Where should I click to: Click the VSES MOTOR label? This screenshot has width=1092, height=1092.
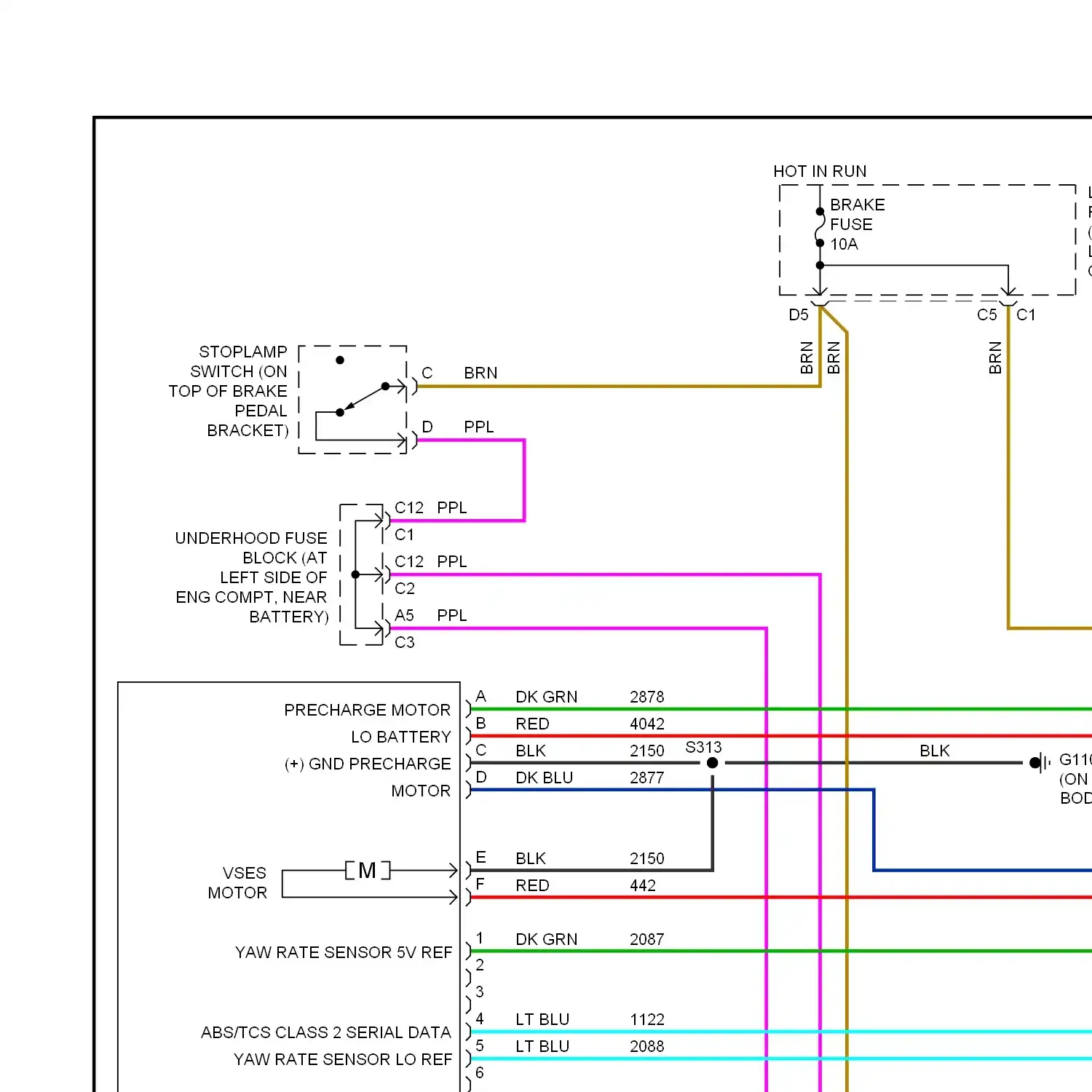(x=237, y=882)
